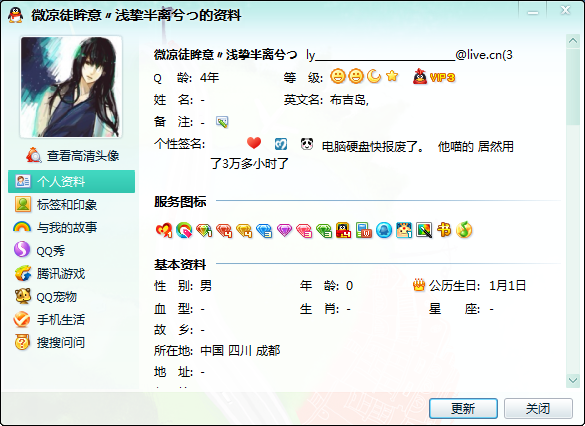585x426 pixels.
Task: Click scrollbar down arrow
Action: [573, 380]
